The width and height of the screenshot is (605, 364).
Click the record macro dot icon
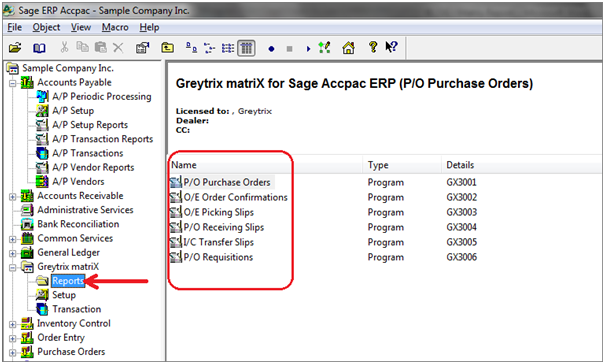coord(271,49)
